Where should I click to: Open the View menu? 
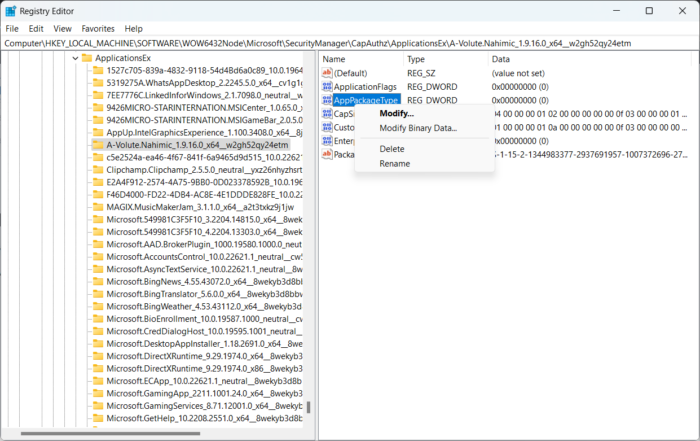62,29
